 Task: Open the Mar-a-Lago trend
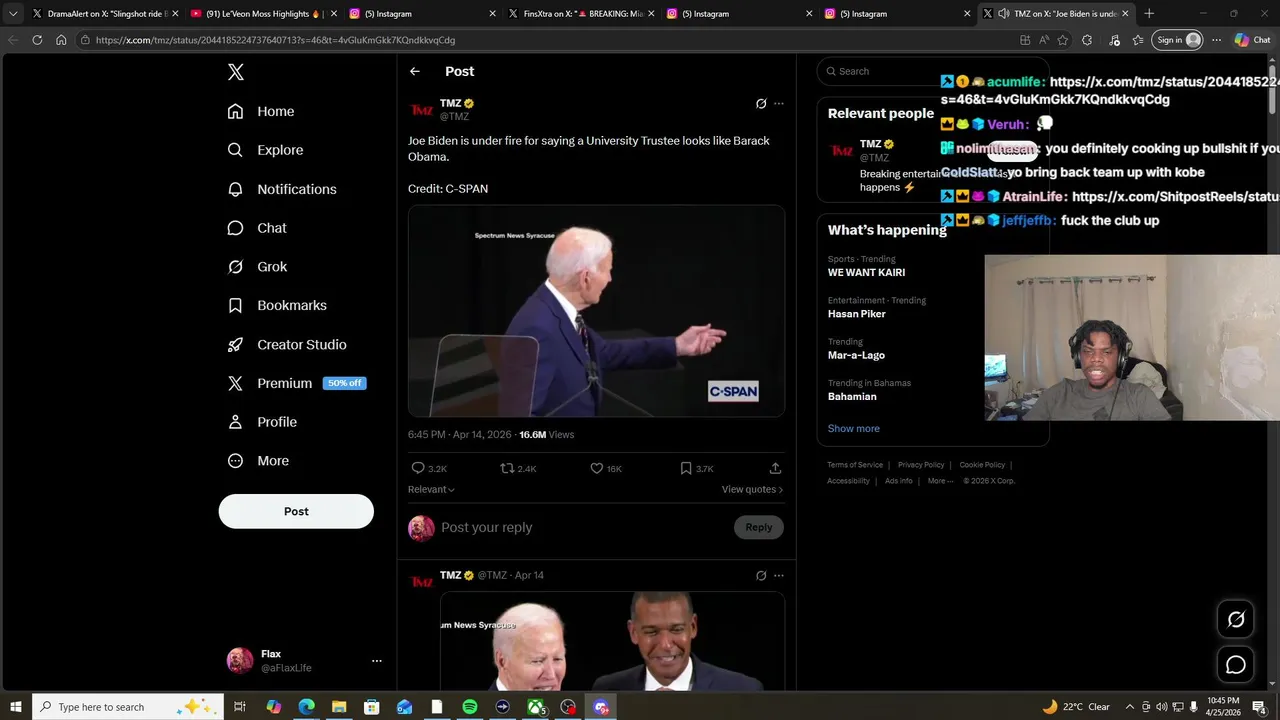coord(856,355)
